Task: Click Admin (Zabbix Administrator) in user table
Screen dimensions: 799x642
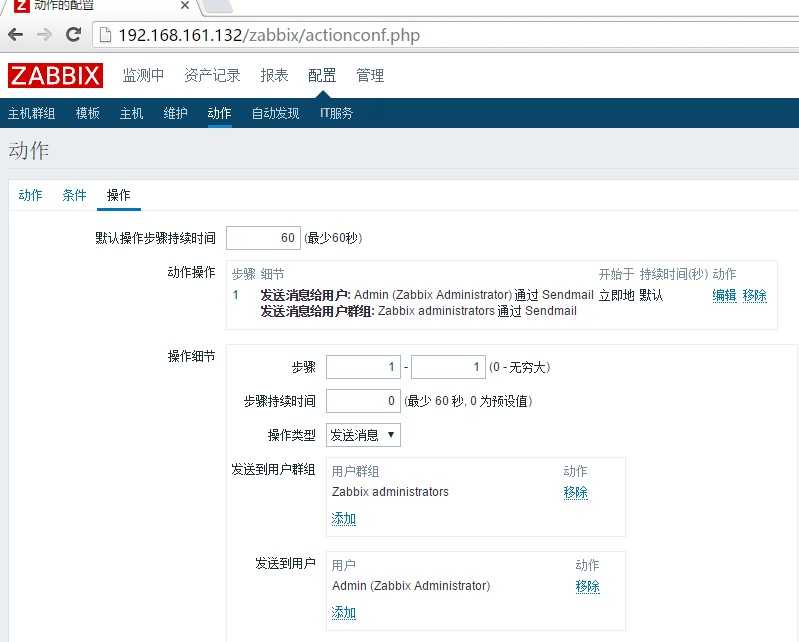Action: [411, 585]
